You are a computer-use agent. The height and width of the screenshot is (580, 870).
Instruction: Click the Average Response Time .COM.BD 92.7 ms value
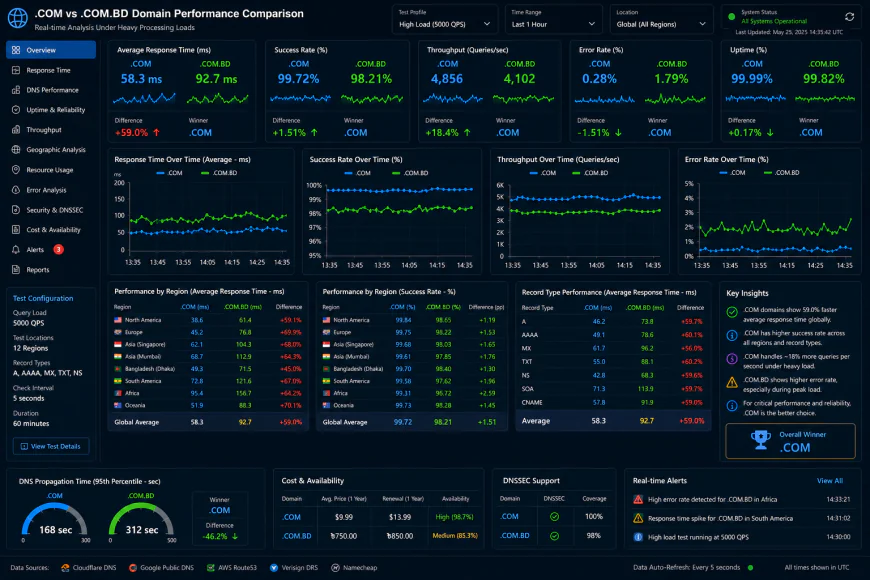pyautogui.click(x=216, y=79)
